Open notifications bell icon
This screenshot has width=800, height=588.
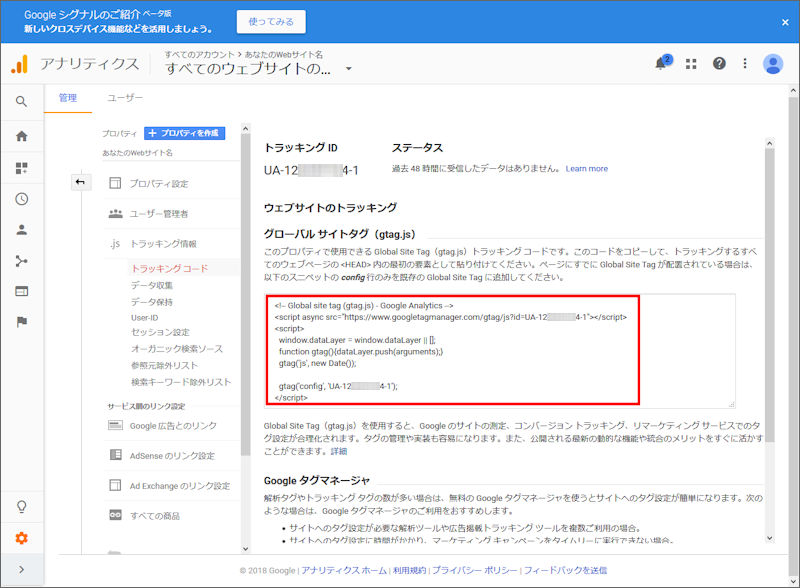pos(663,63)
